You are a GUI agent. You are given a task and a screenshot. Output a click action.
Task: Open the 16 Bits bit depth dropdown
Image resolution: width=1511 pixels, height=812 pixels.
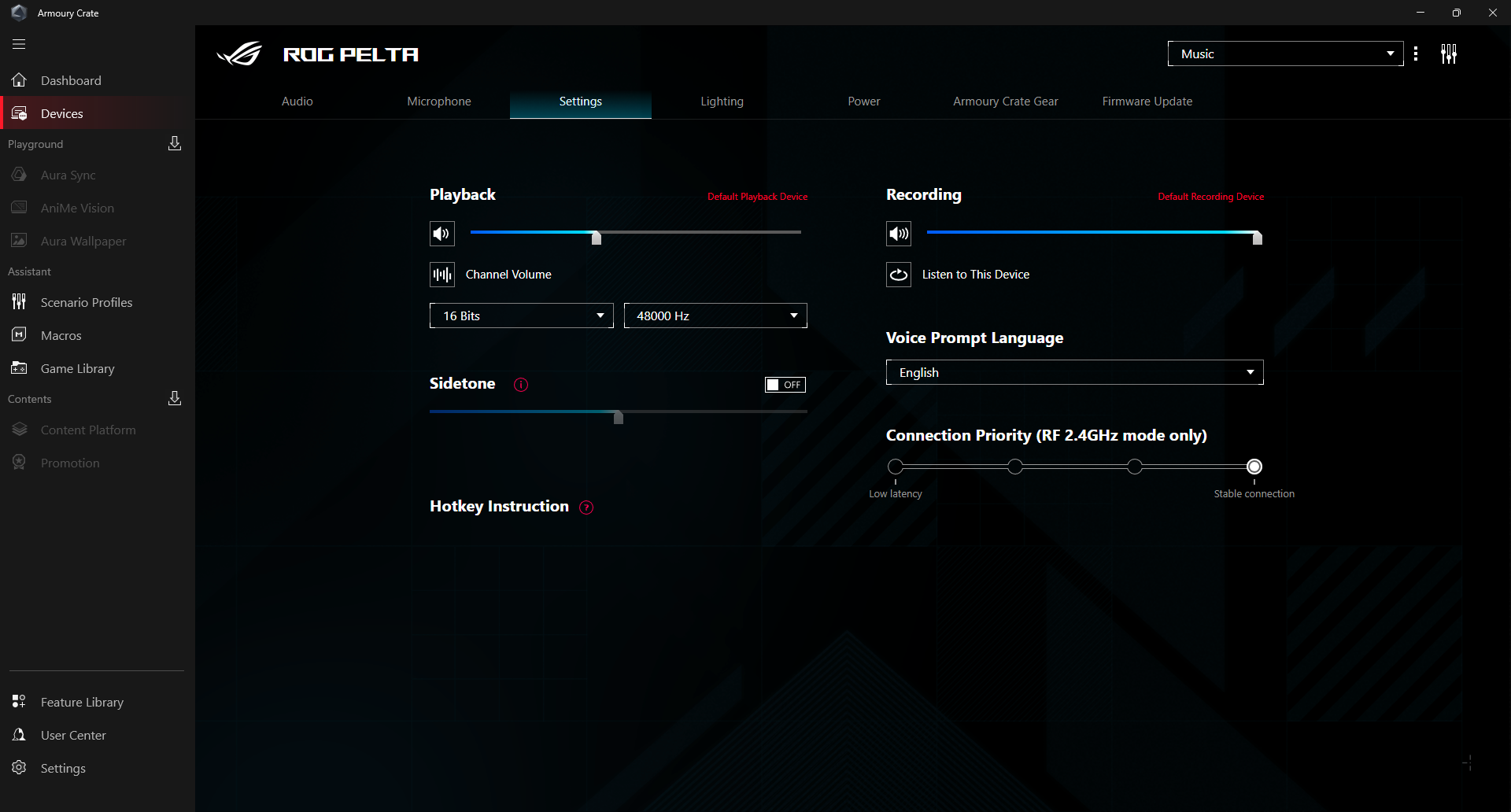pyautogui.click(x=522, y=316)
